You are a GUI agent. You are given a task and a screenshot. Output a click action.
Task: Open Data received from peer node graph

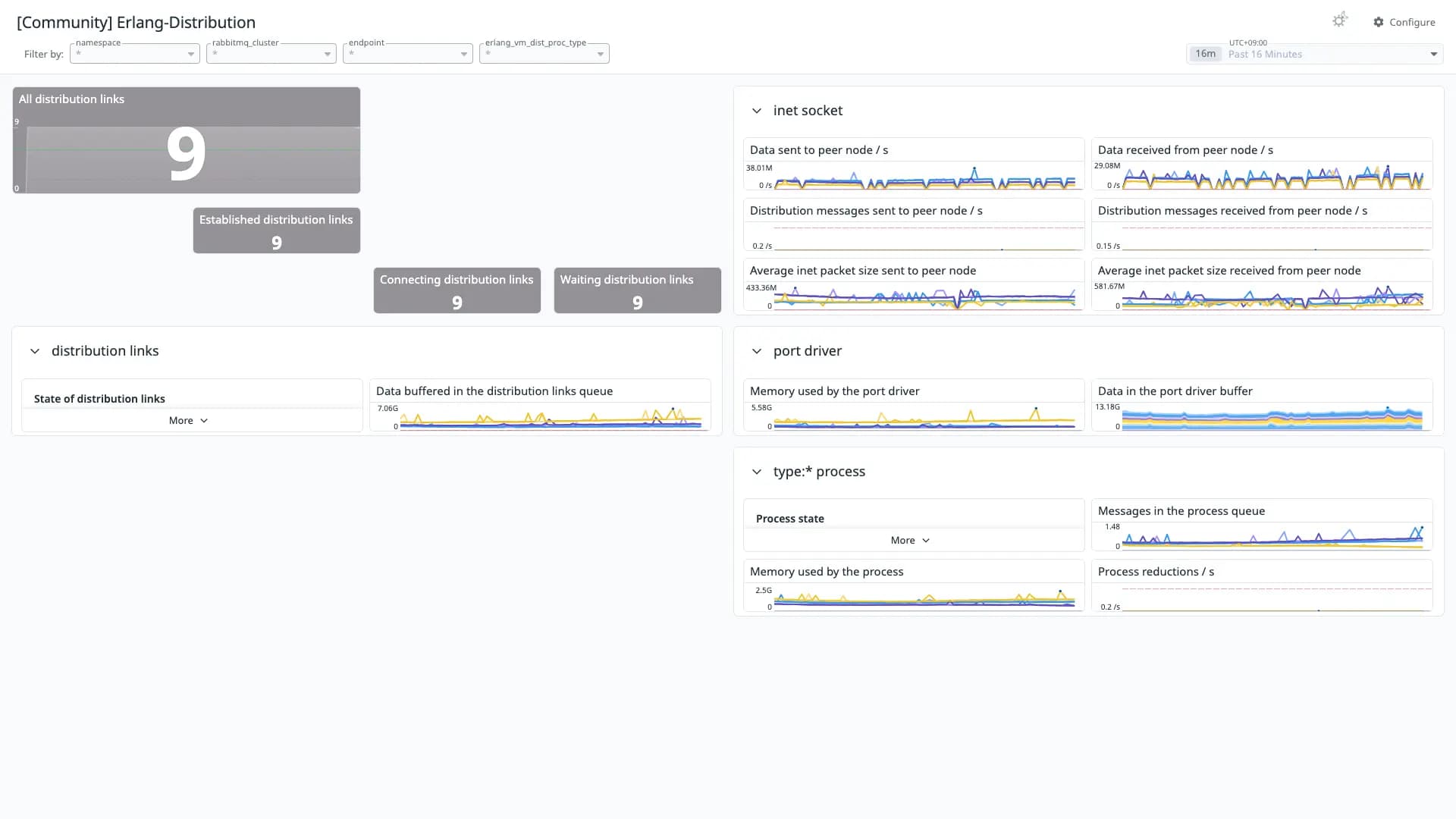pyautogui.click(x=1262, y=164)
